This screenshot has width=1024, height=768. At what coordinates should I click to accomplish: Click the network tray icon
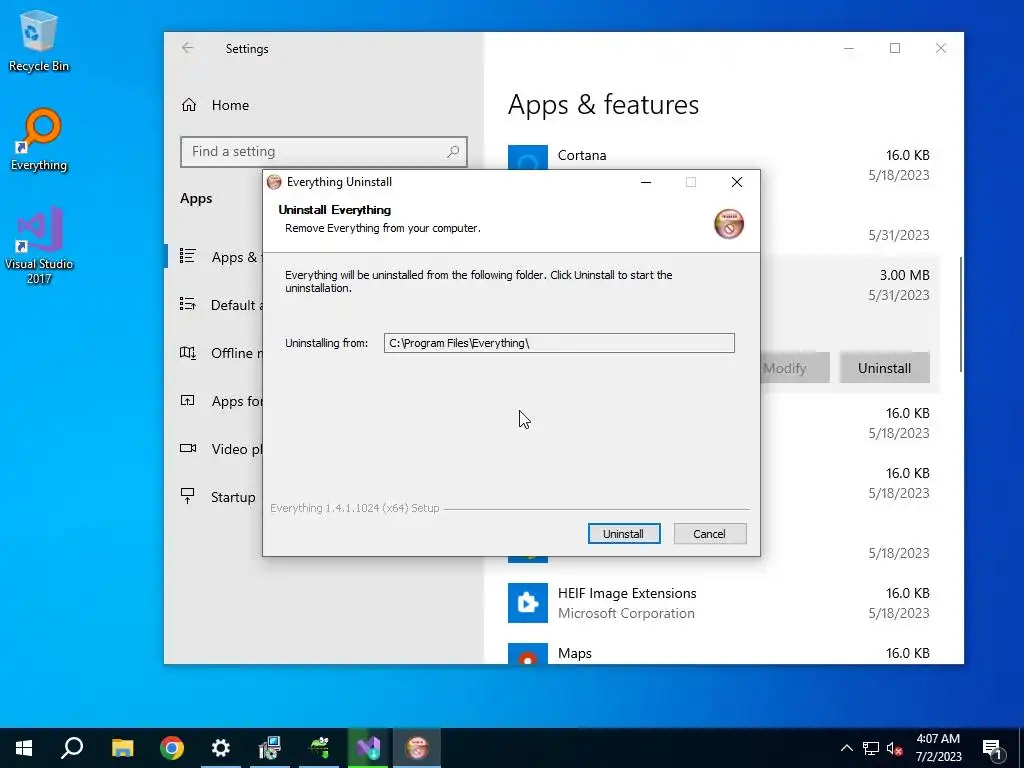871,748
